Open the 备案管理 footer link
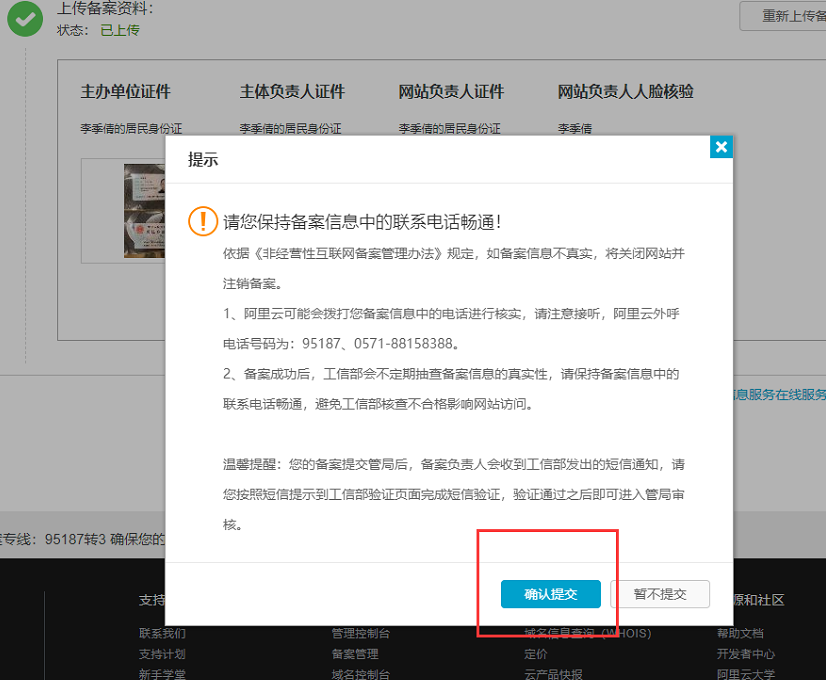 tap(354, 654)
